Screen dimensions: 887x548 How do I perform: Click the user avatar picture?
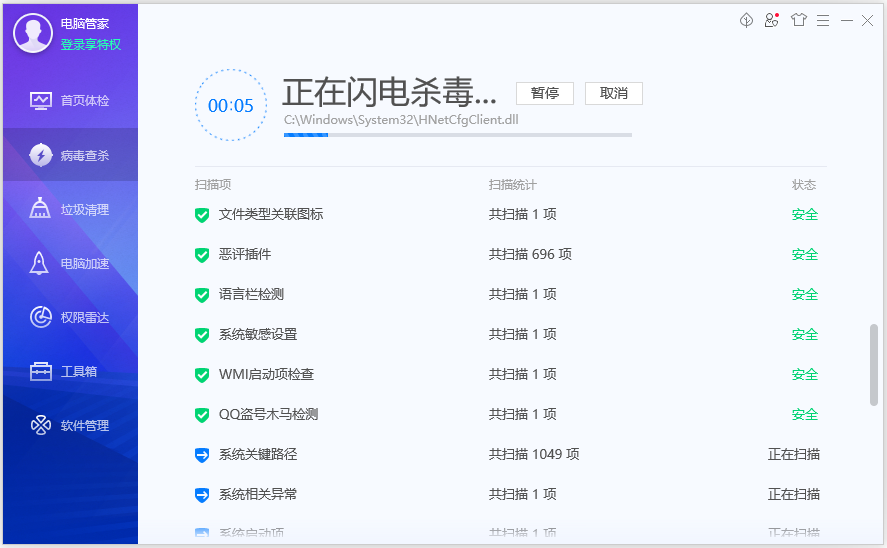33,34
